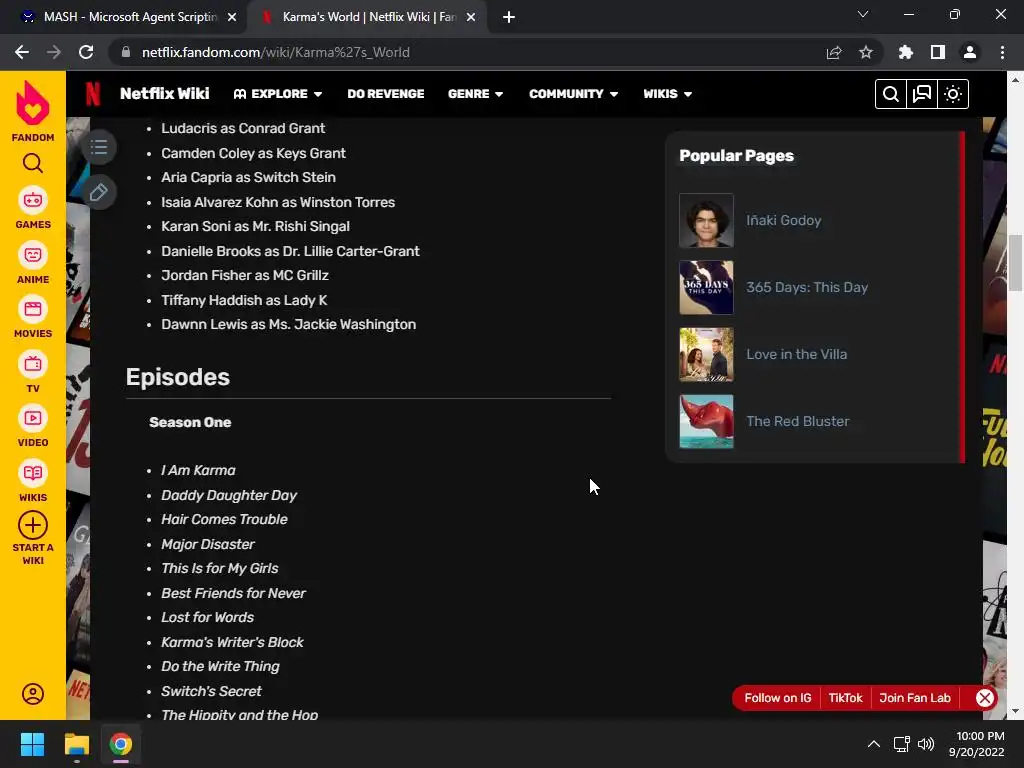Switch to the MASH Microsoft Agent tab
Screen dimensions: 1024x768
coord(122,17)
